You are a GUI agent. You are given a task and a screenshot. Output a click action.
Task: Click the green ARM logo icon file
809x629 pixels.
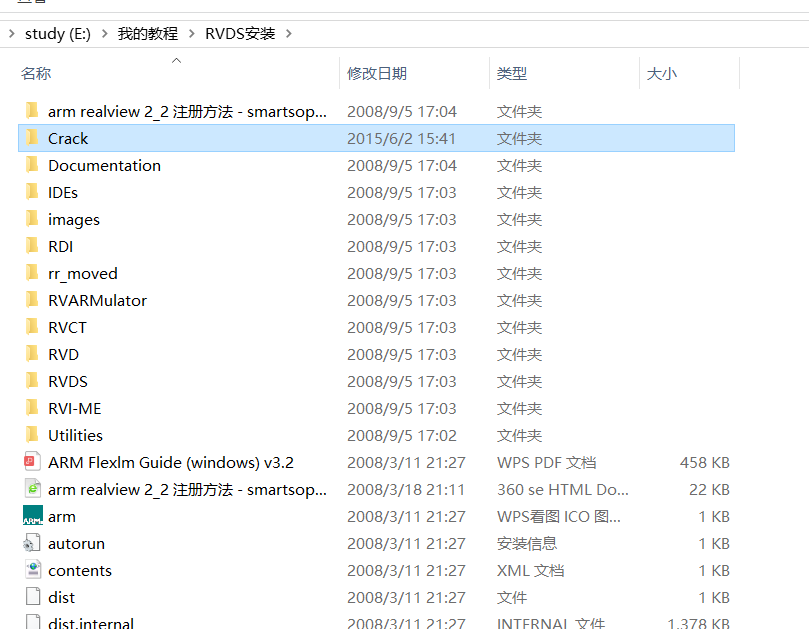click(33, 515)
